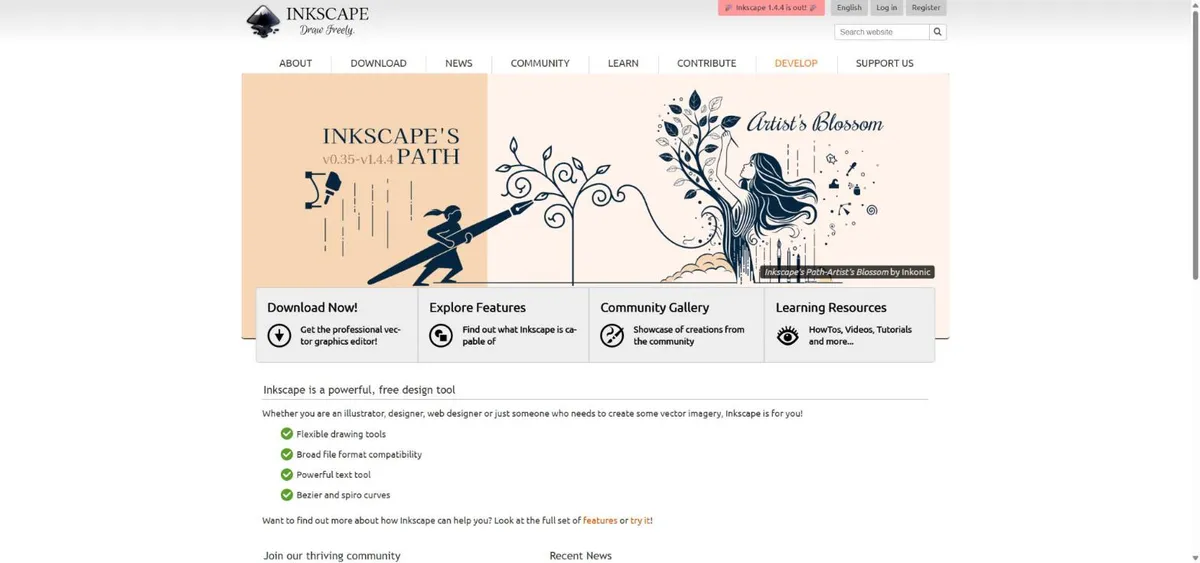Click the search magnifier icon
The width and height of the screenshot is (1200, 563).
point(938,32)
